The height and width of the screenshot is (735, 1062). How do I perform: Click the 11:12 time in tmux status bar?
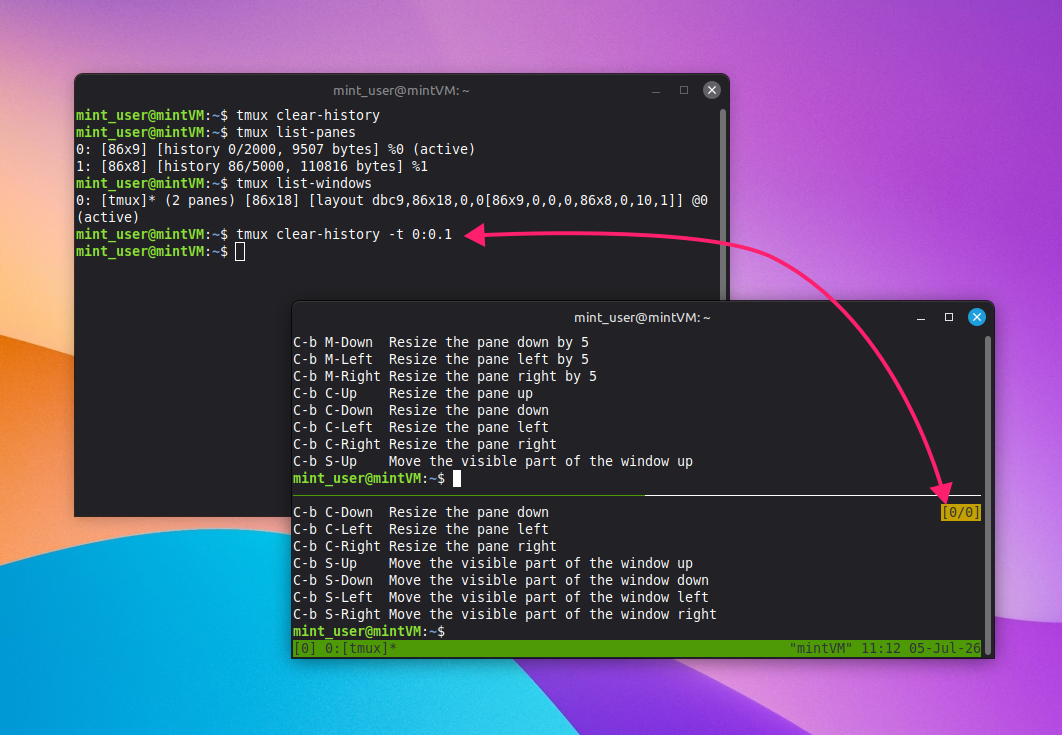pos(880,648)
